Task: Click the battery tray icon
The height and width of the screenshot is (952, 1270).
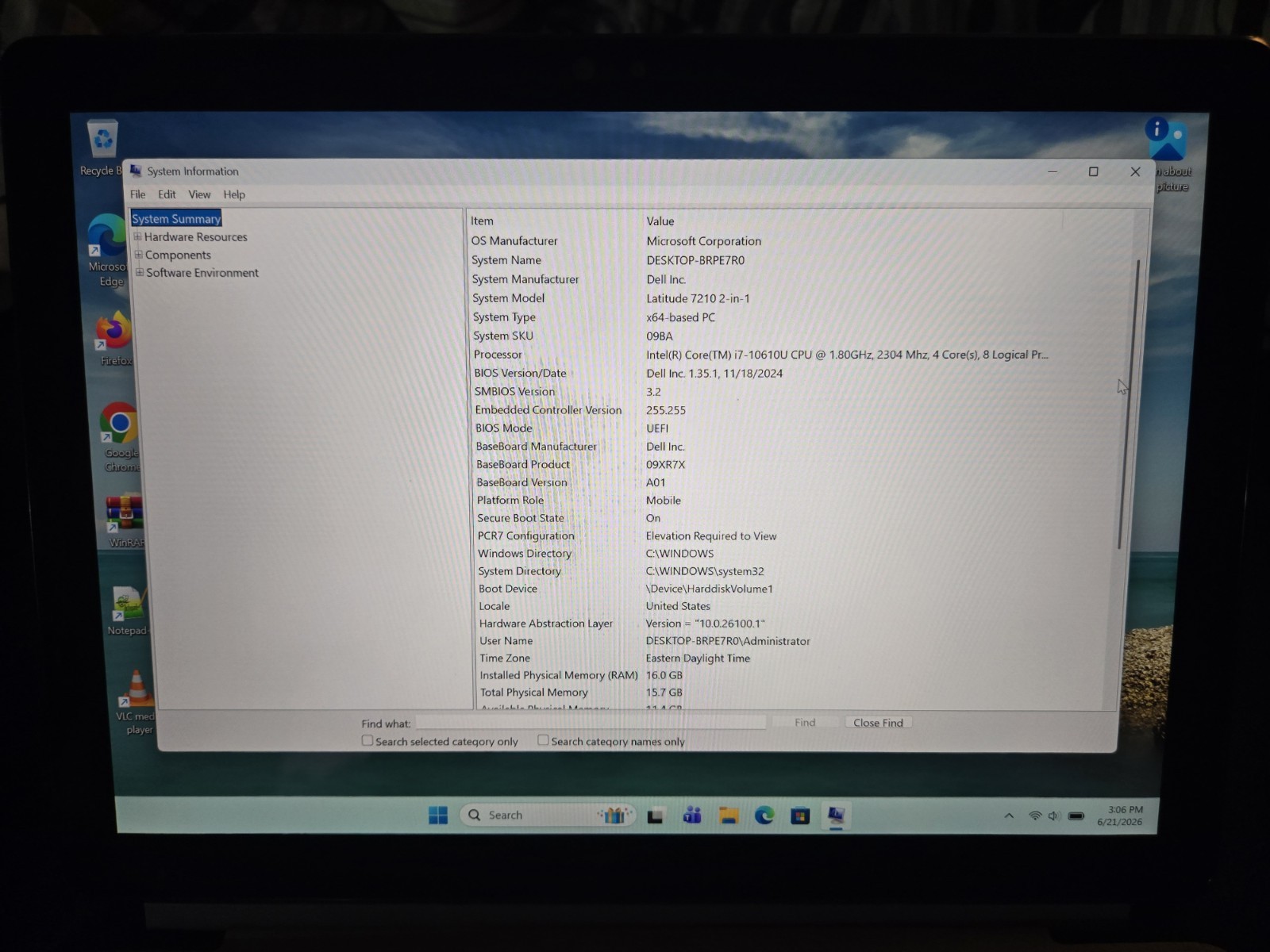Action: (1076, 816)
